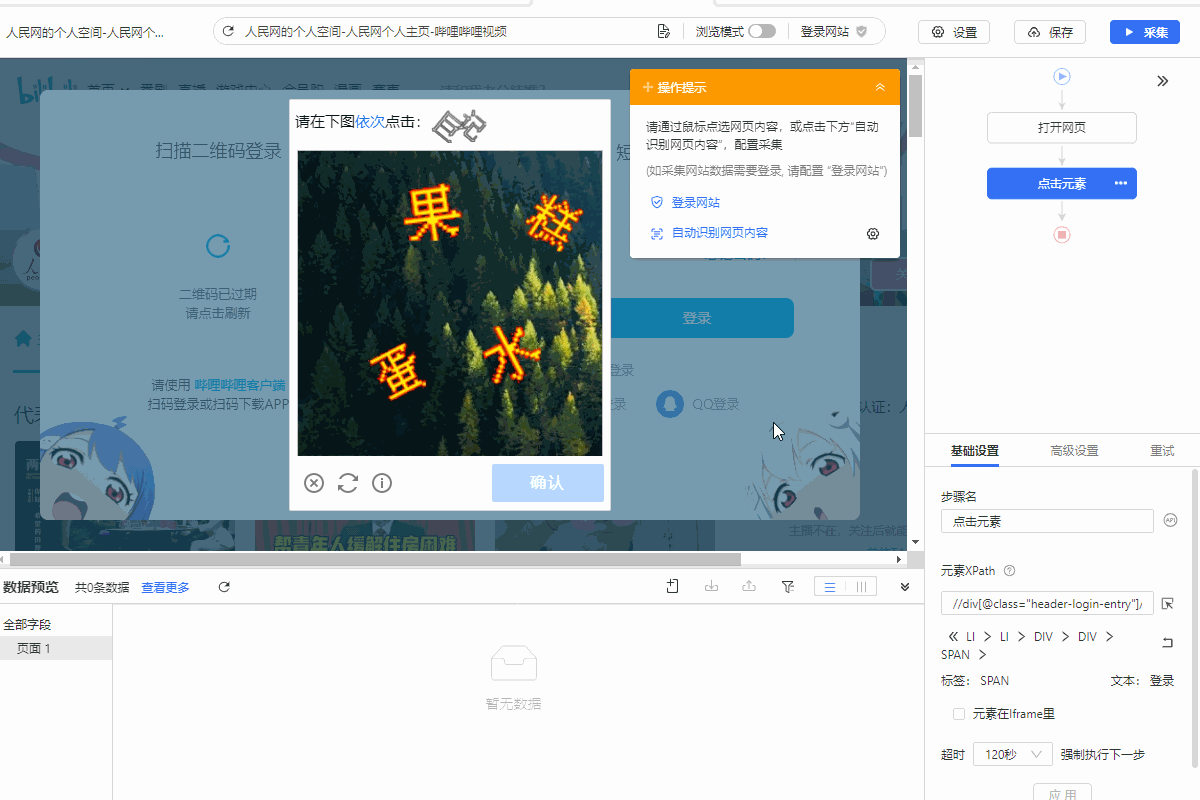Click the export data icon
Viewport: 1200px width, 800px height.
pyautogui.click(x=749, y=587)
